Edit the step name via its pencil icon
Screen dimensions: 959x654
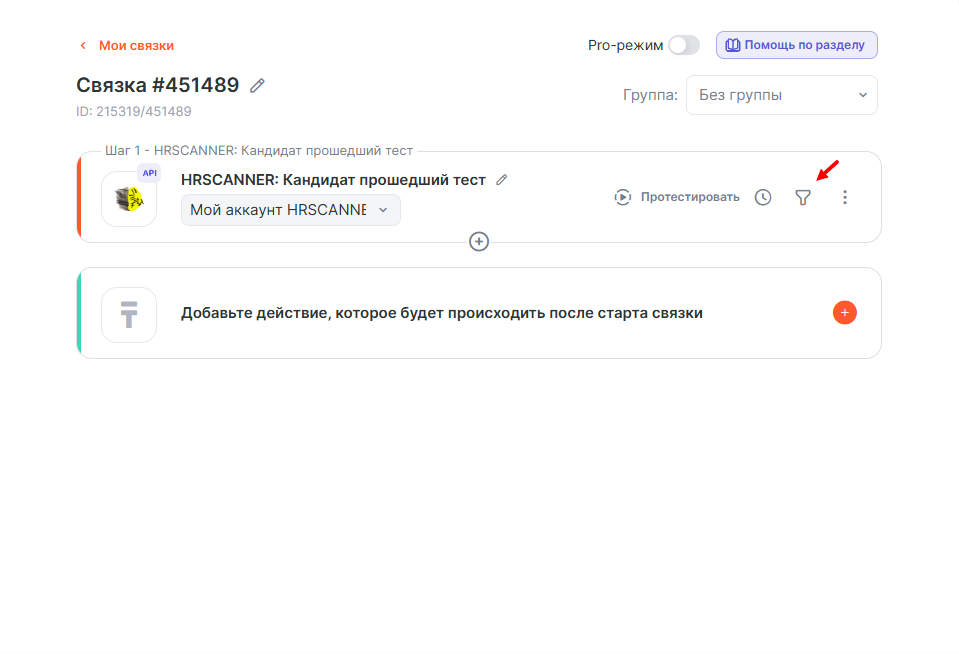pyautogui.click(x=502, y=180)
